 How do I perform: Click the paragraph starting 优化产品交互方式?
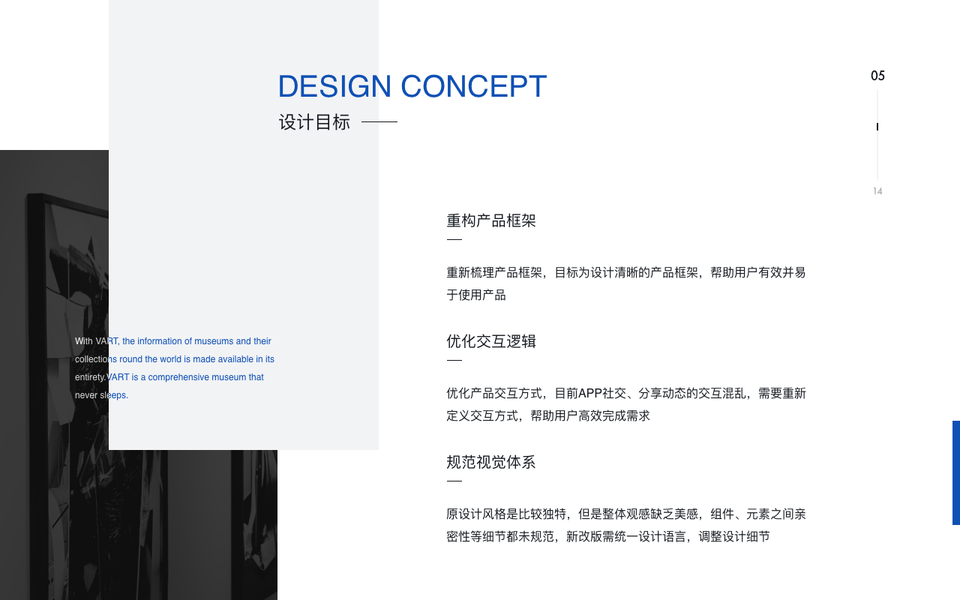click(x=626, y=404)
